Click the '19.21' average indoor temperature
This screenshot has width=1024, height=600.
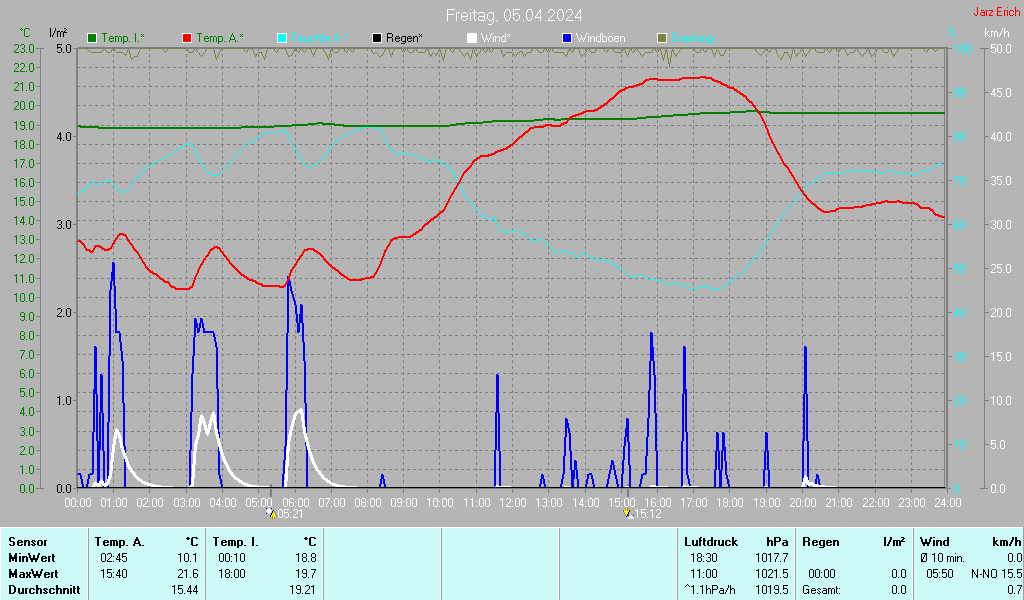tap(303, 590)
